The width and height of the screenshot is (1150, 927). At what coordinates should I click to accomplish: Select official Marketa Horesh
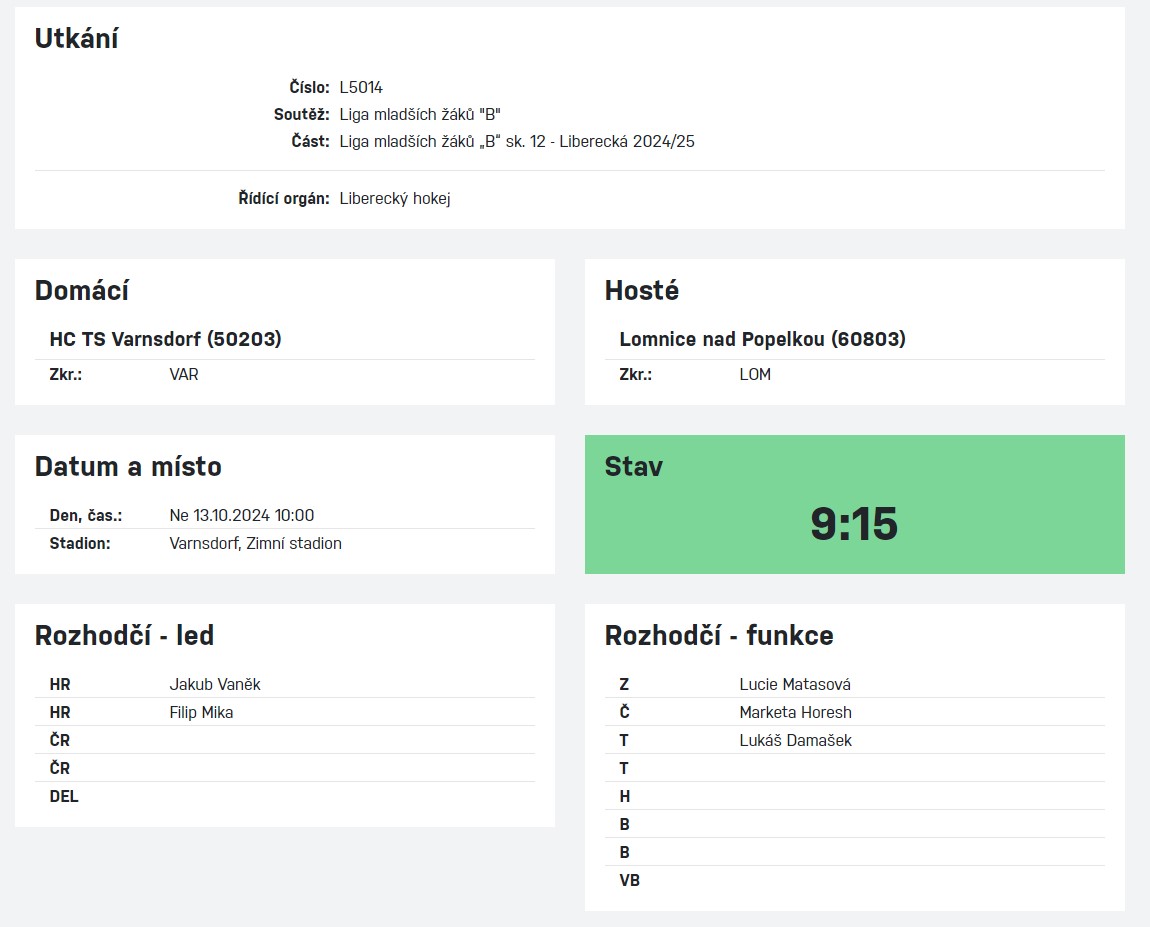795,712
